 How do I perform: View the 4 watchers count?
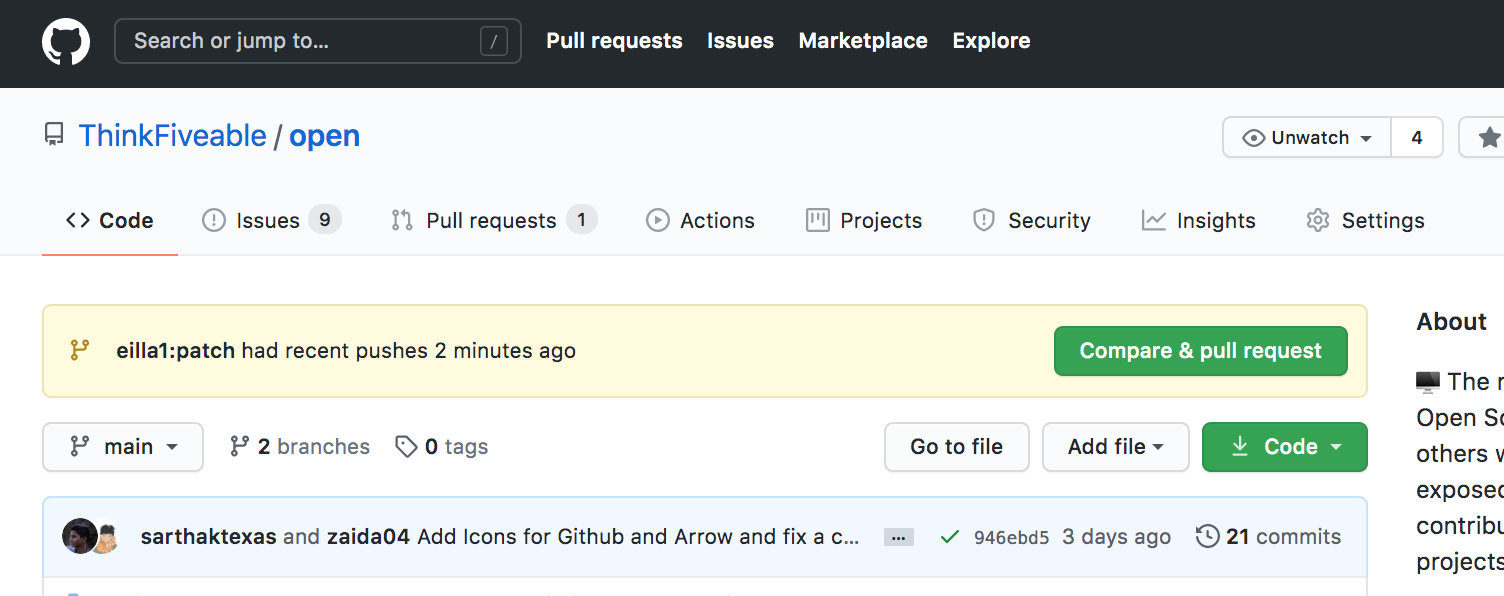click(x=1417, y=138)
